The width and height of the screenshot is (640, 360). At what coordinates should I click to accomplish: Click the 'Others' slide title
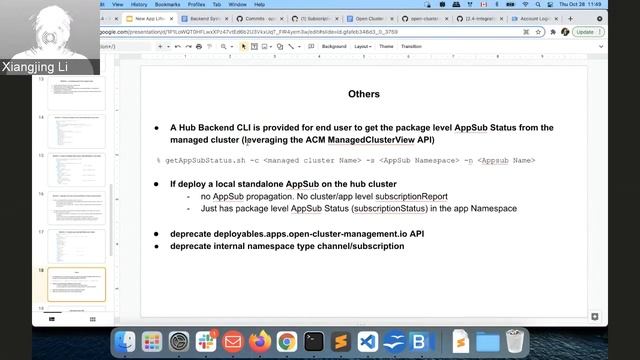(364, 94)
